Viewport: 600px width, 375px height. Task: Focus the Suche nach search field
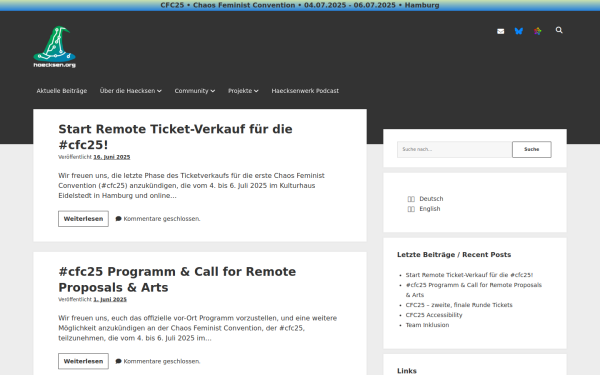[x=455, y=149]
